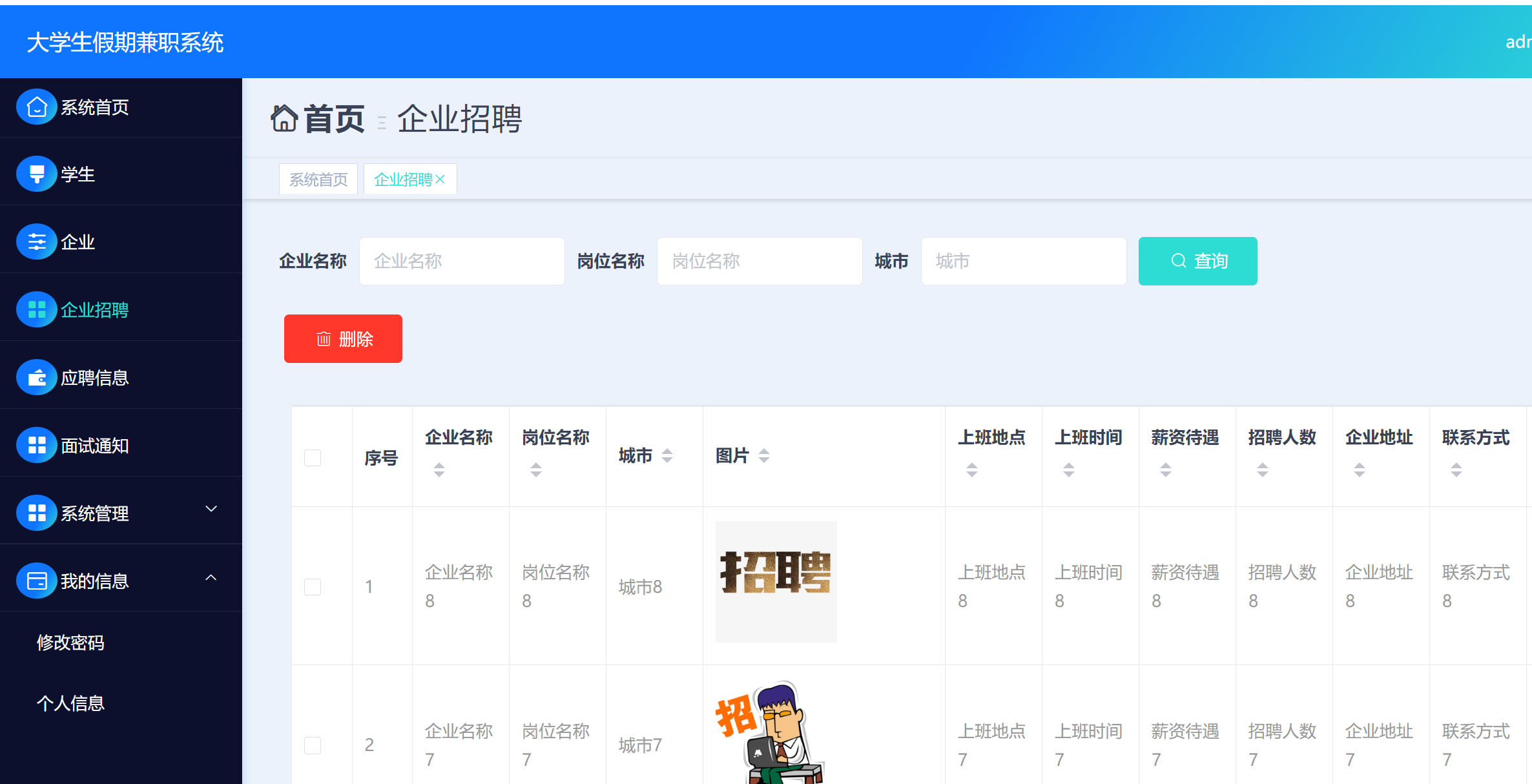Click the 企业 enterprise sidebar icon
The width and height of the screenshot is (1532, 784).
tap(37, 242)
